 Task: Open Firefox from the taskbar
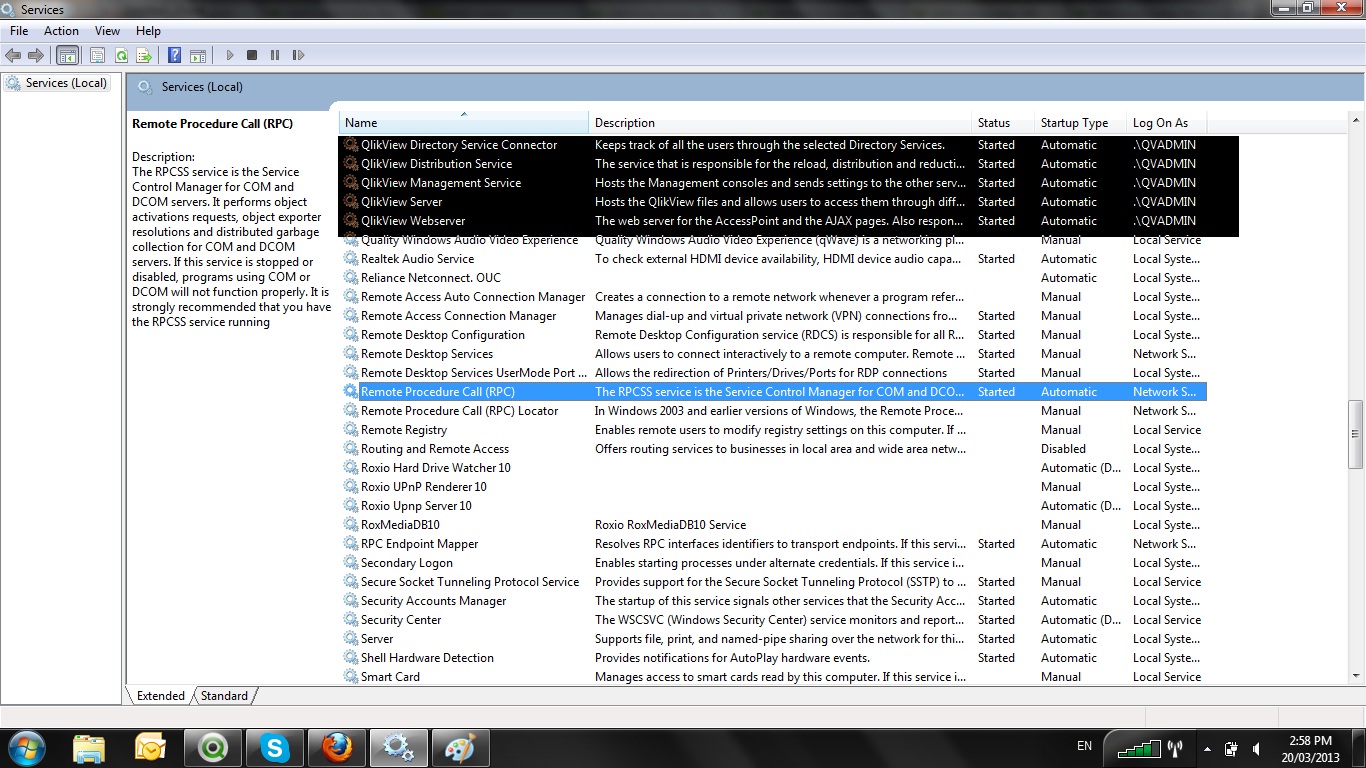pyautogui.click(x=337, y=748)
